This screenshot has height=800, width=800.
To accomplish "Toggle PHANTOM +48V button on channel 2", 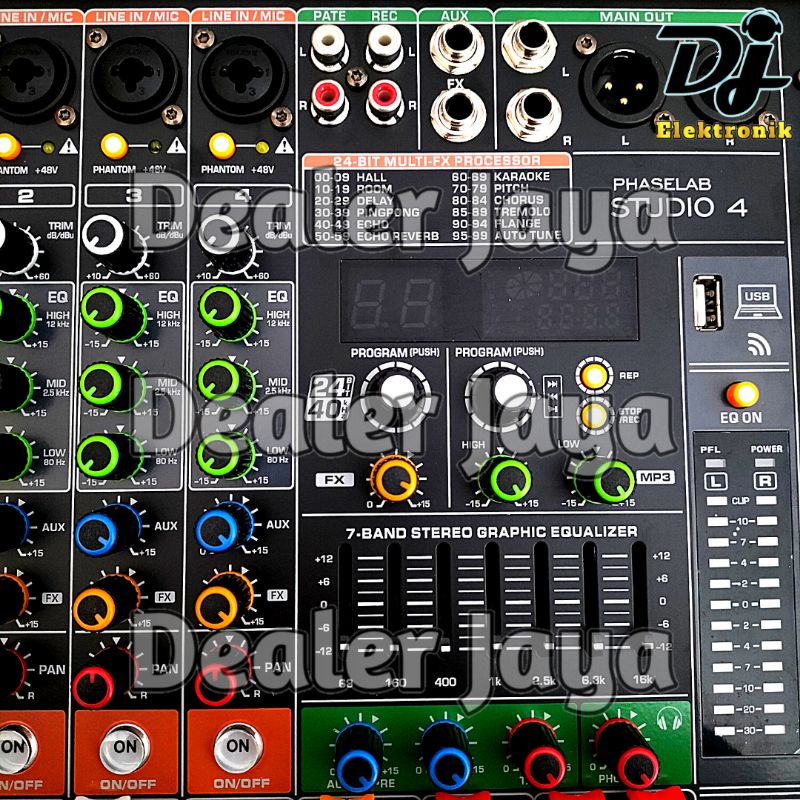I will 8,146.
